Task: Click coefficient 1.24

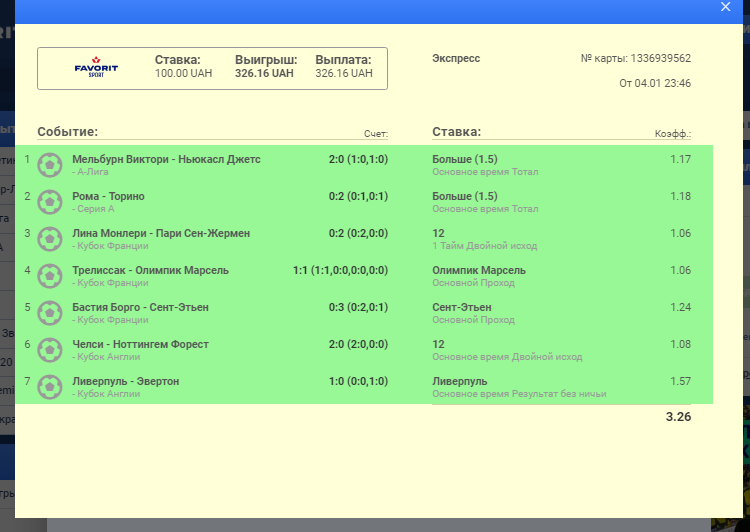Action: pos(680,307)
